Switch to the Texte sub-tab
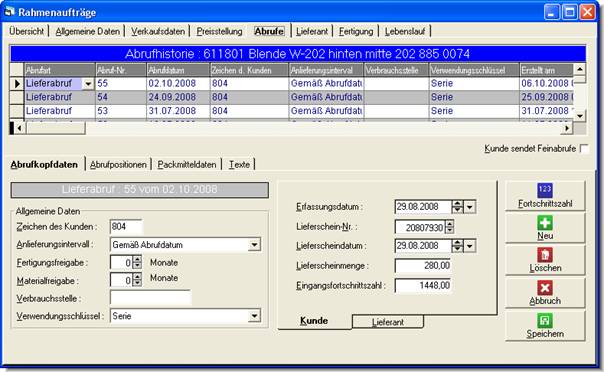Image resolution: width=604 pixels, height=372 pixels. click(239, 165)
